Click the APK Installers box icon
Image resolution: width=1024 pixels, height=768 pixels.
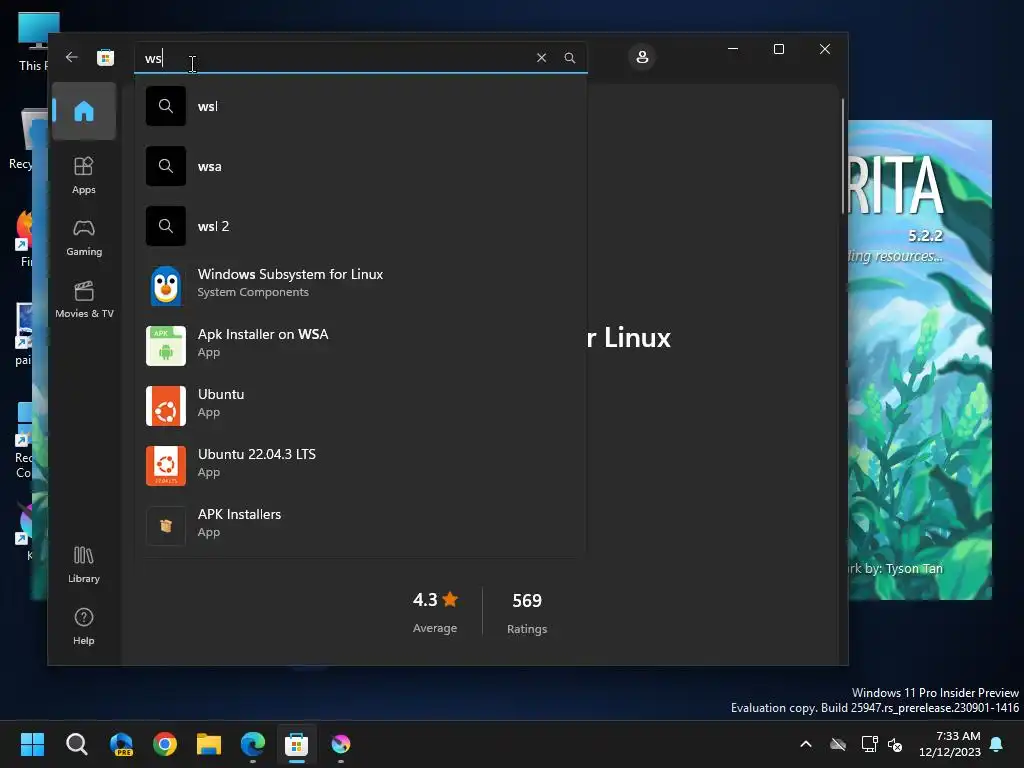click(x=166, y=526)
